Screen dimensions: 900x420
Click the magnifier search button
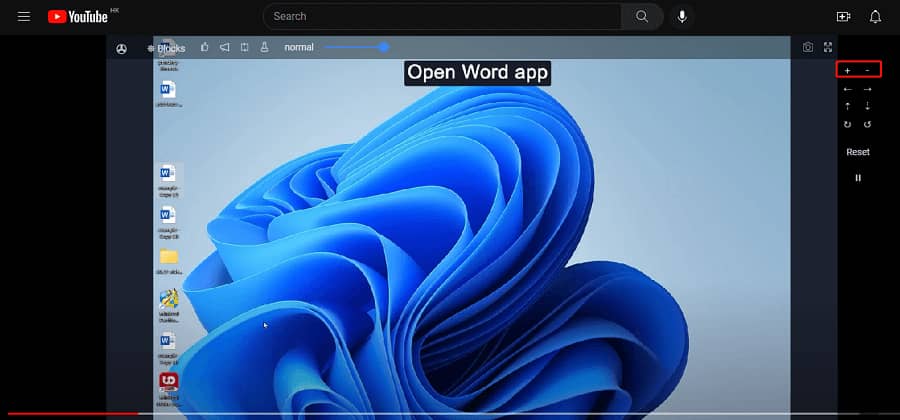point(642,17)
